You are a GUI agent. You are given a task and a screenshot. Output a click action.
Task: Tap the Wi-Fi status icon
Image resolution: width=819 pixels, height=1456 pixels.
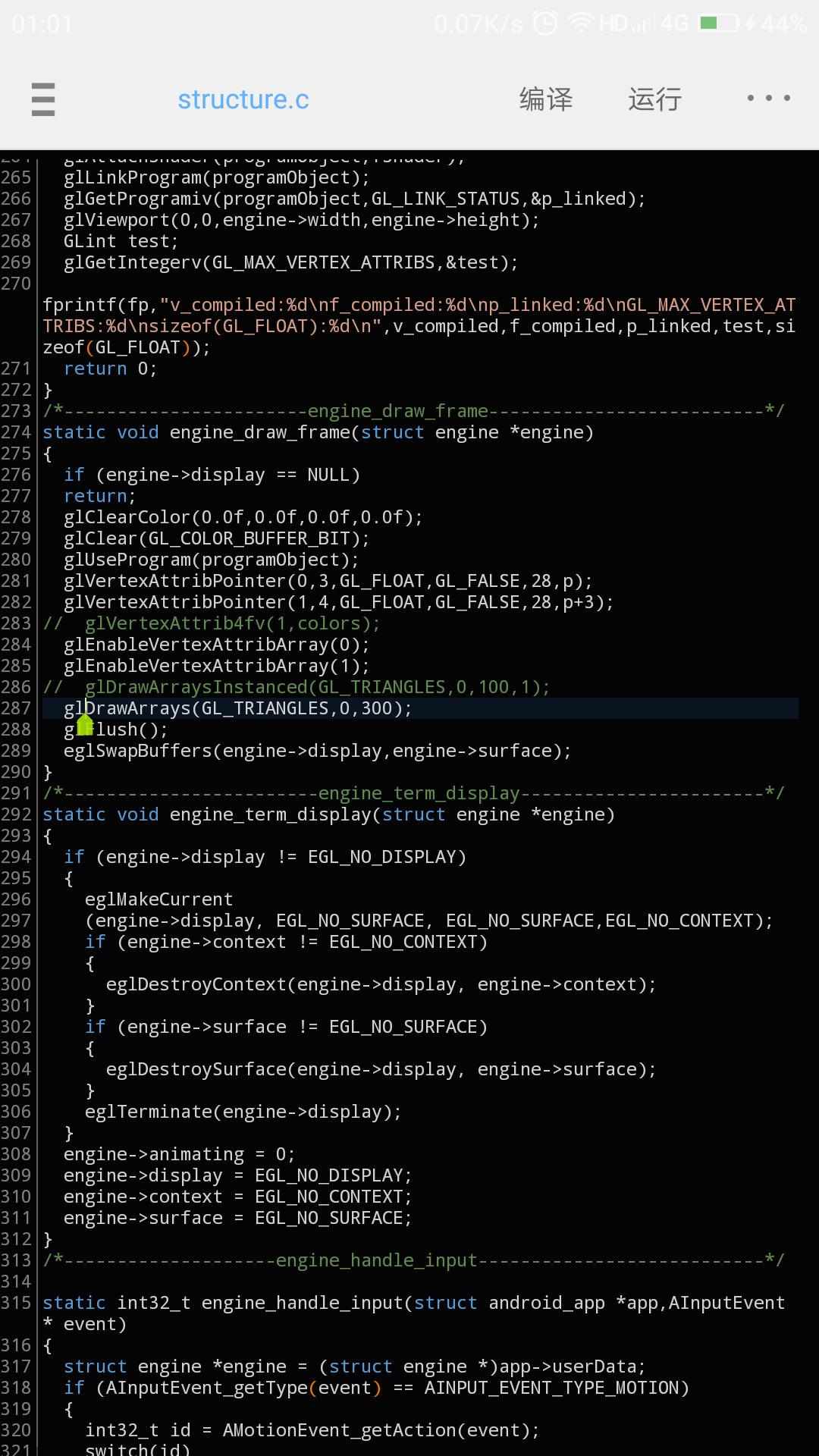(x=581, y=24)
